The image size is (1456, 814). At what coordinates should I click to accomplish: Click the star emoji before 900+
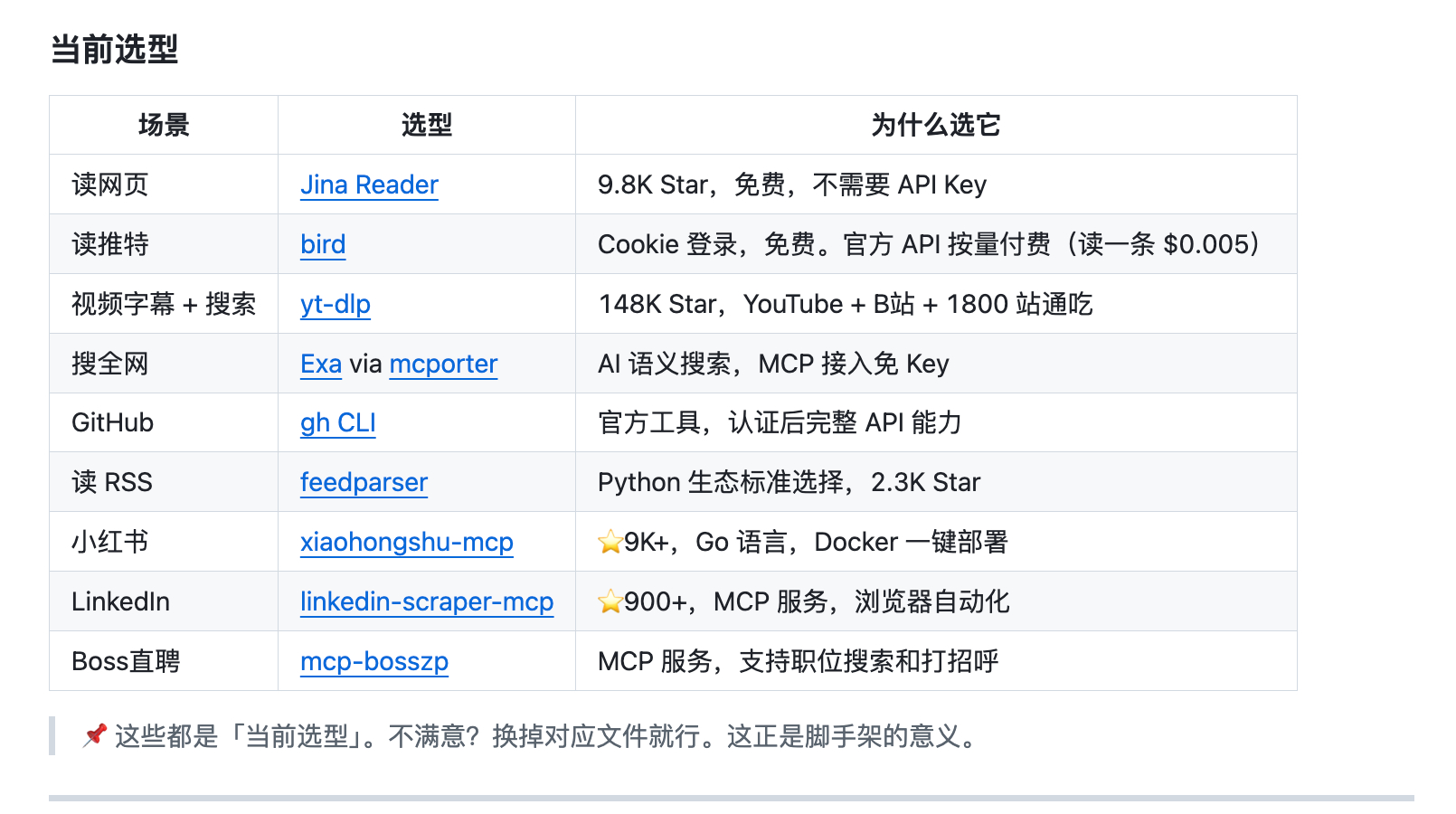pyautogui.click(x=610, y=601)
